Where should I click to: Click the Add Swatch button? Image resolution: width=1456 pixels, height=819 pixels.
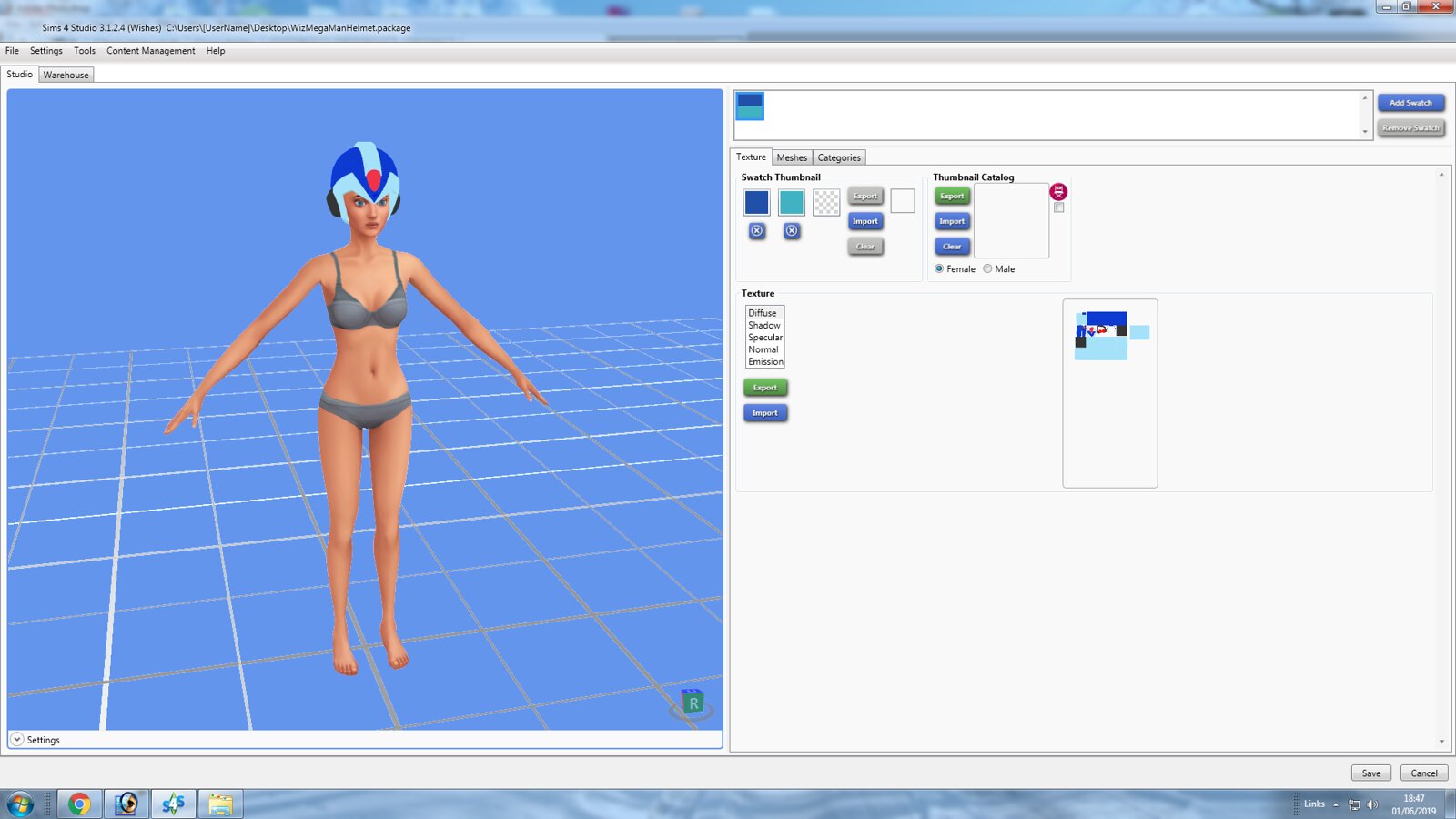pos(1410,103)
